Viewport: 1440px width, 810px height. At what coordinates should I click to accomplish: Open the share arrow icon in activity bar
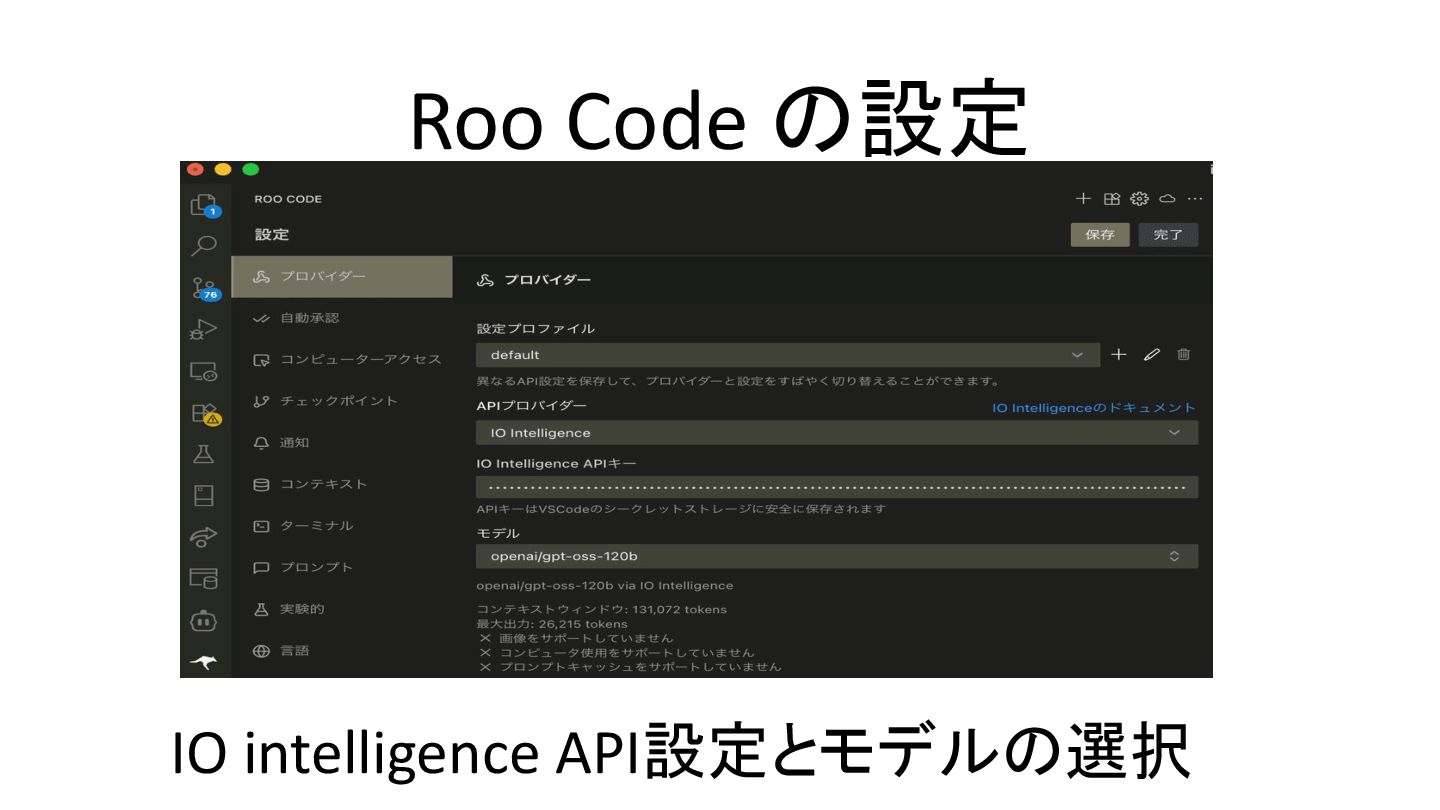pyautogui.click(x=204, y=537)
